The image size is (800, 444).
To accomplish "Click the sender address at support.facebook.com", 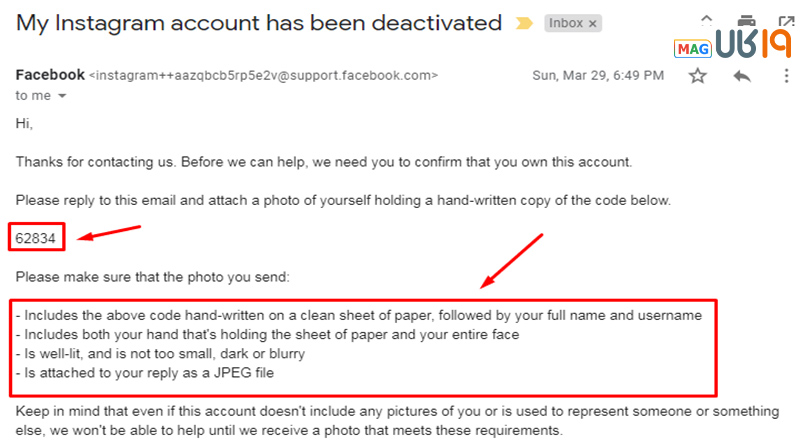I will [264, 76].
